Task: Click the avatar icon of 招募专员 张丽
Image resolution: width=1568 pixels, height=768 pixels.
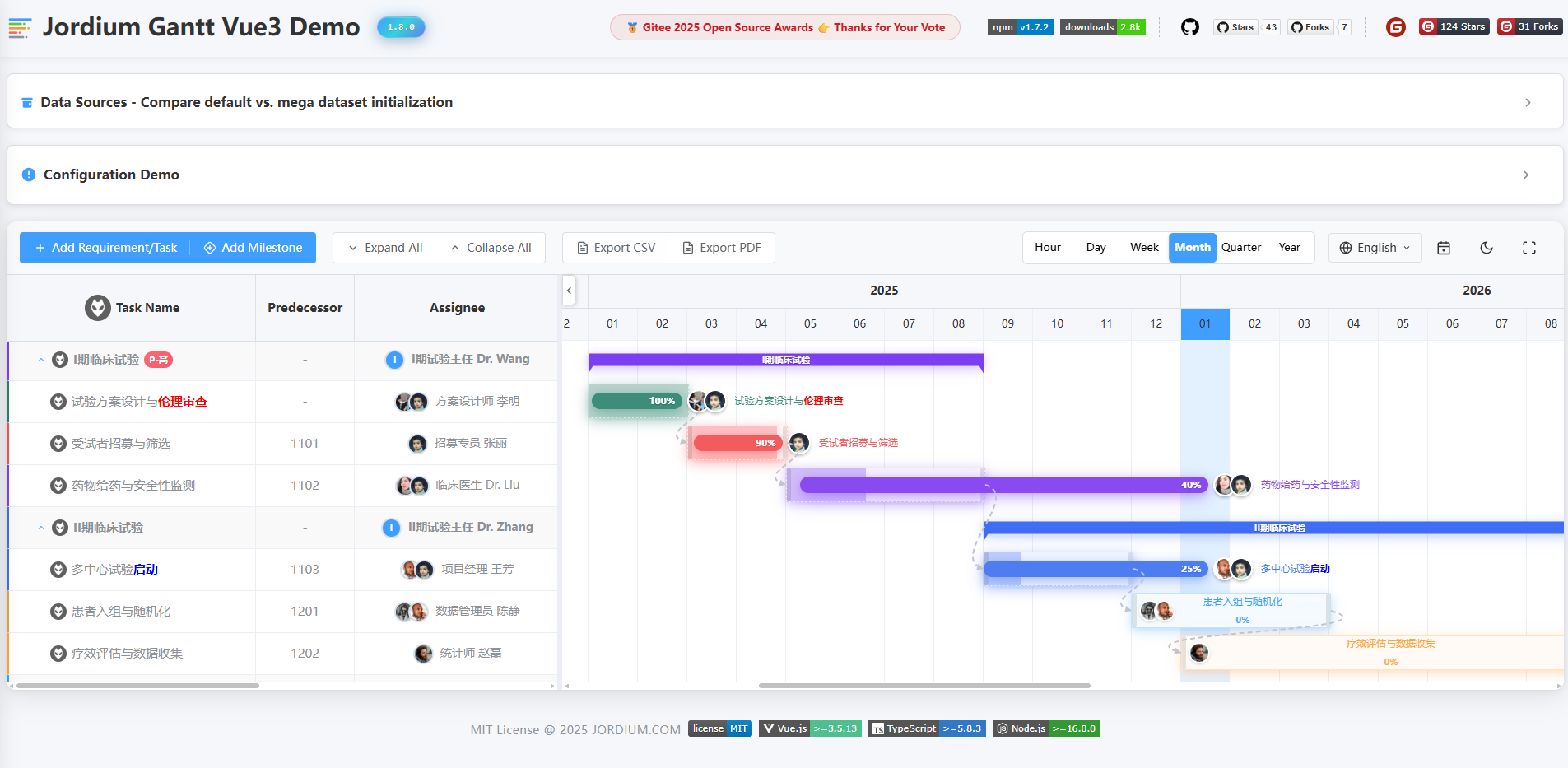Action: (417, 443)
